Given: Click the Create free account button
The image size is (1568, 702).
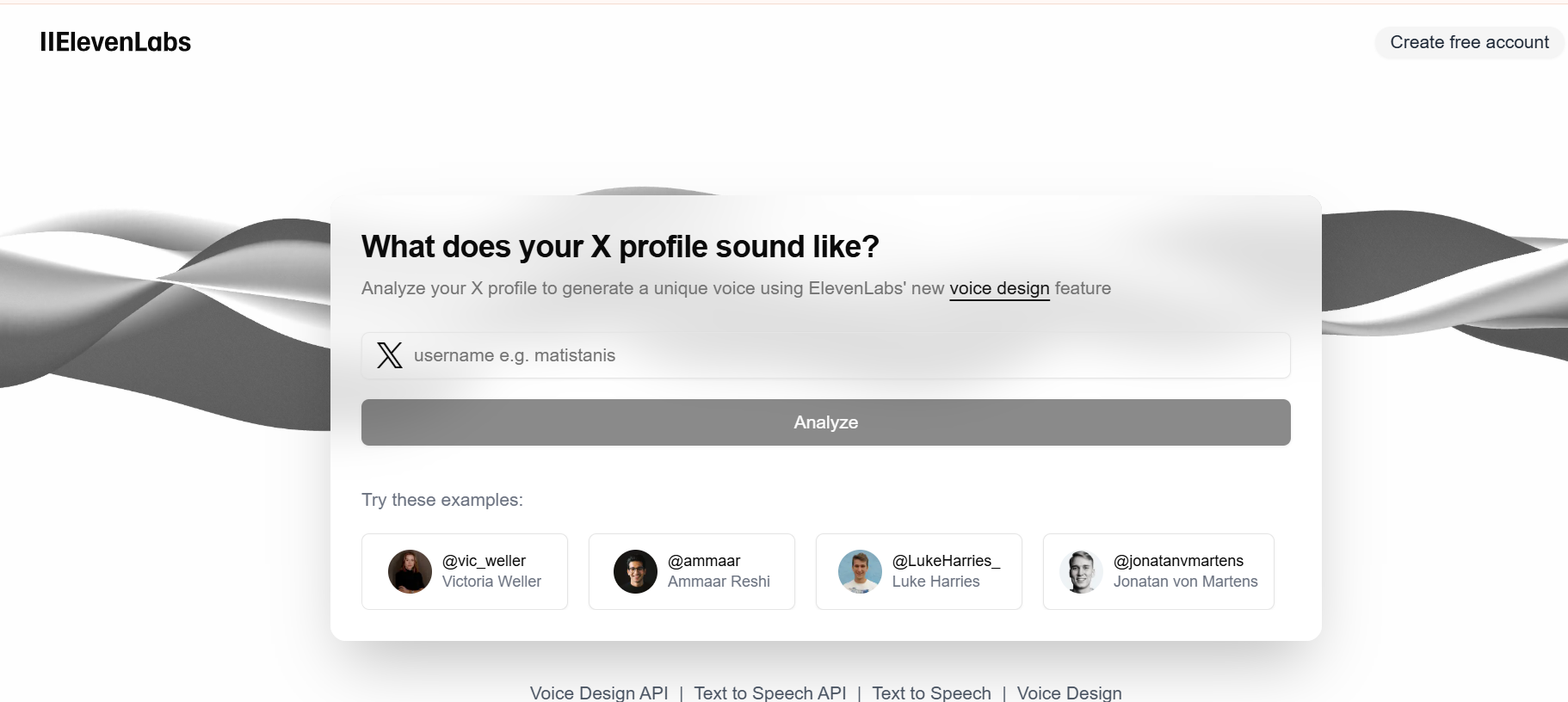Looking at the screenshot, I should click(1469, 42).
